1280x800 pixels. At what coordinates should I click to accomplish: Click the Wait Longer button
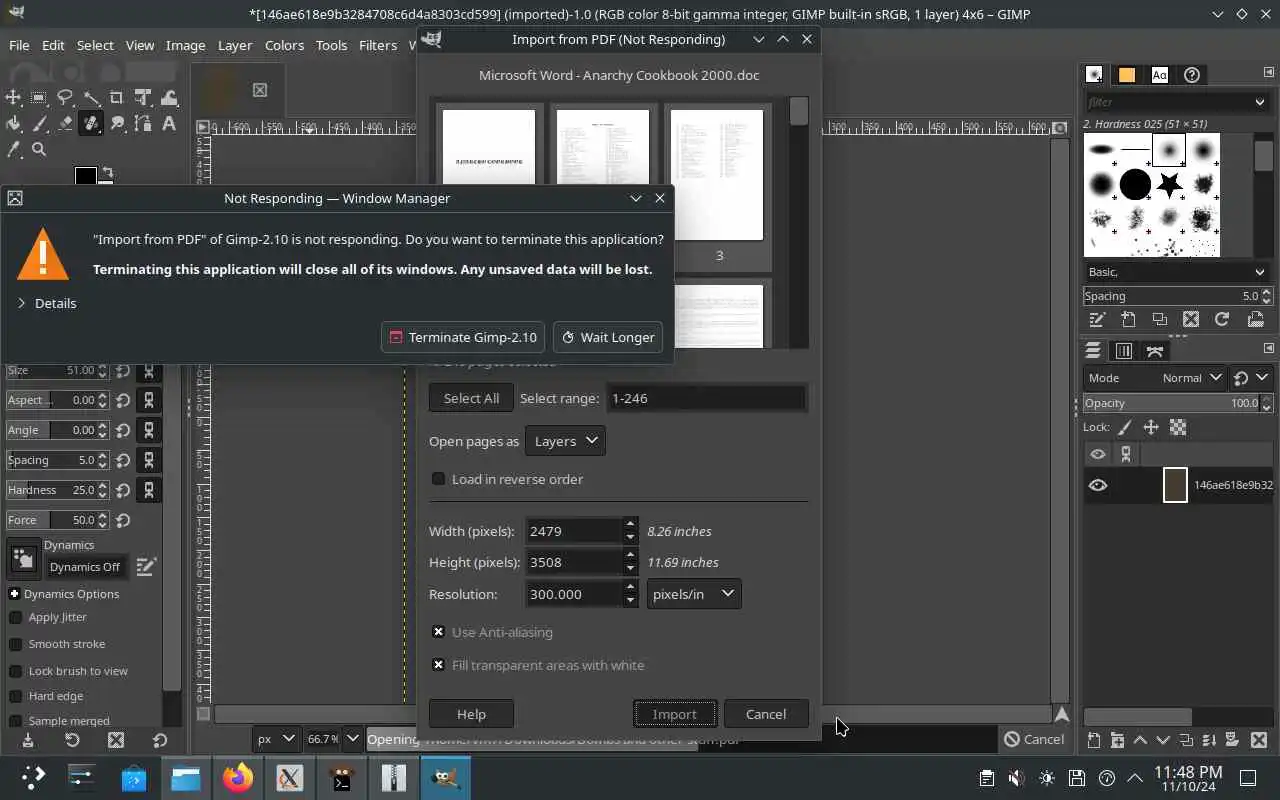pos(609,337)
